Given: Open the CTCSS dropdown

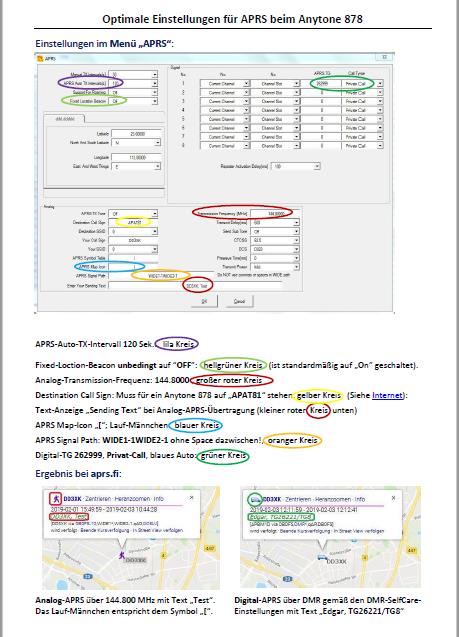Looking at the screenshot, I should pyautogui.click(x=297, y=240).
